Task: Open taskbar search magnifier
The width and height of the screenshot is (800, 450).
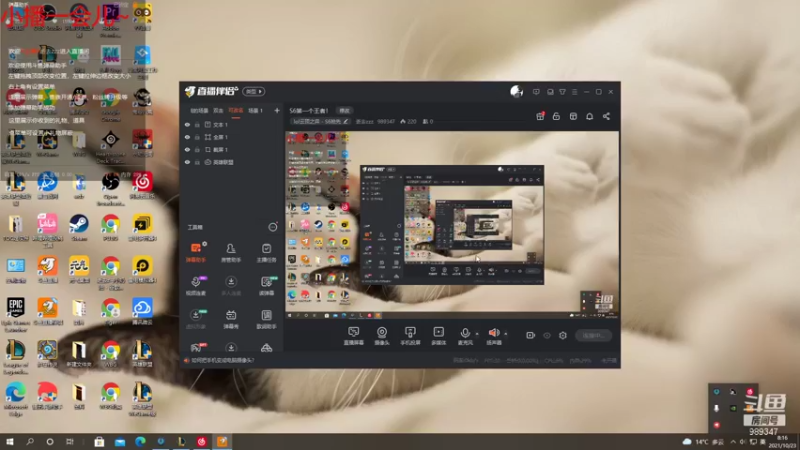Action: point(30,441)
